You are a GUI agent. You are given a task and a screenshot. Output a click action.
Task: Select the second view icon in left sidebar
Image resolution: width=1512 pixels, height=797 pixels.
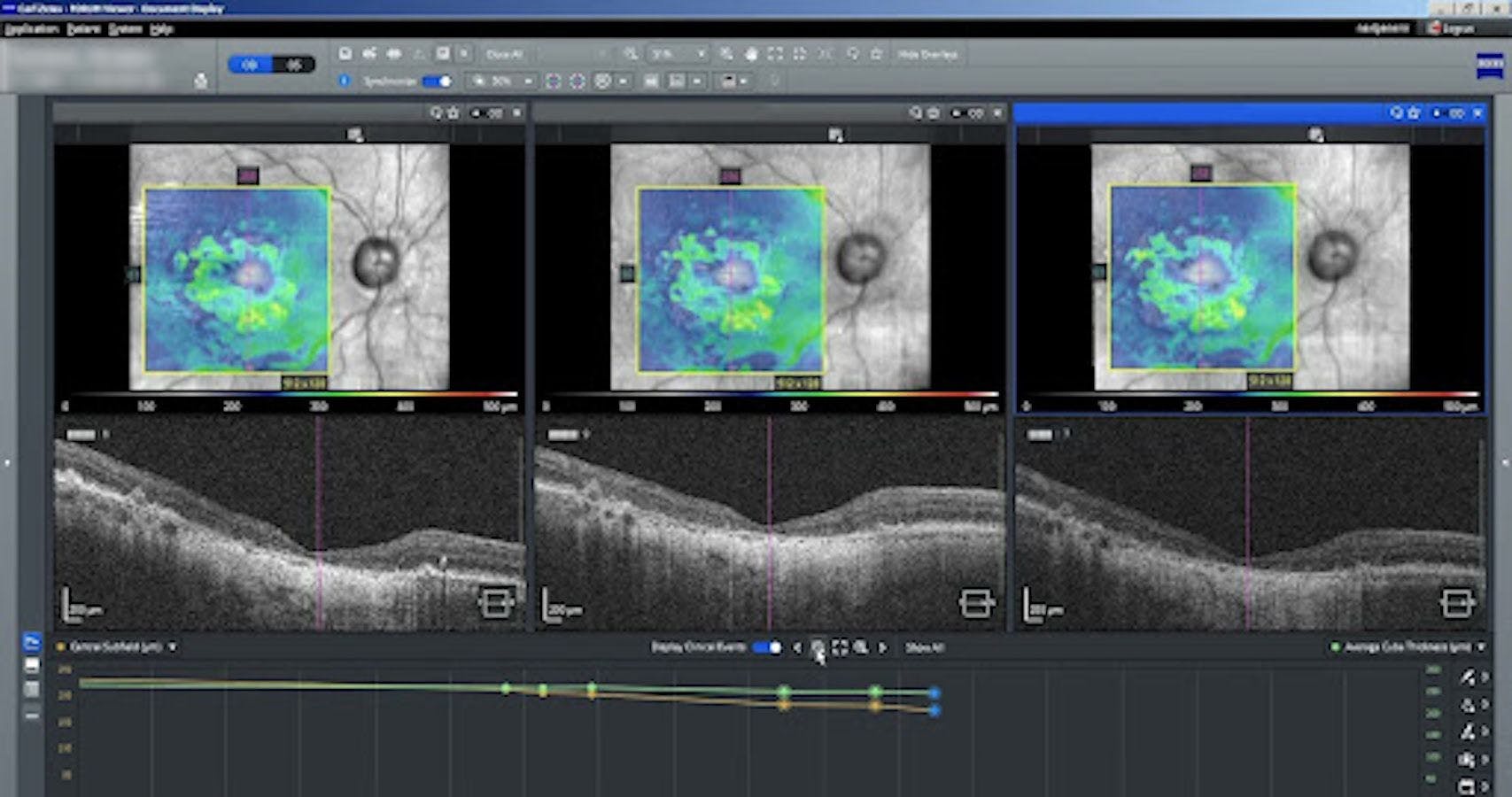pyautogui.click(x=32, y=665)
